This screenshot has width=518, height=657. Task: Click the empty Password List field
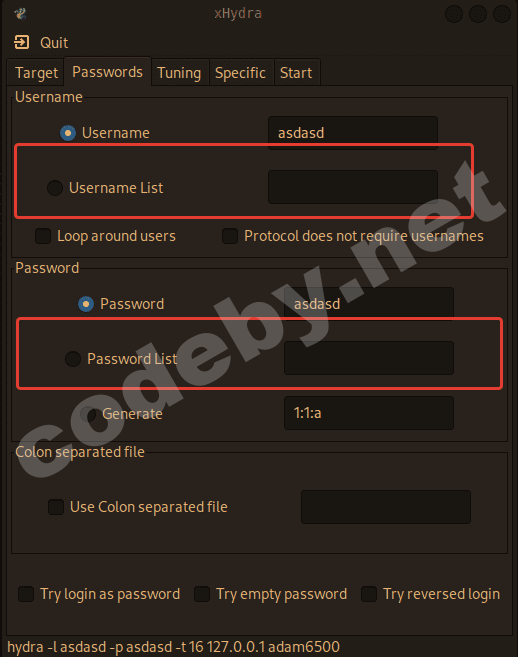pos(369,358)
